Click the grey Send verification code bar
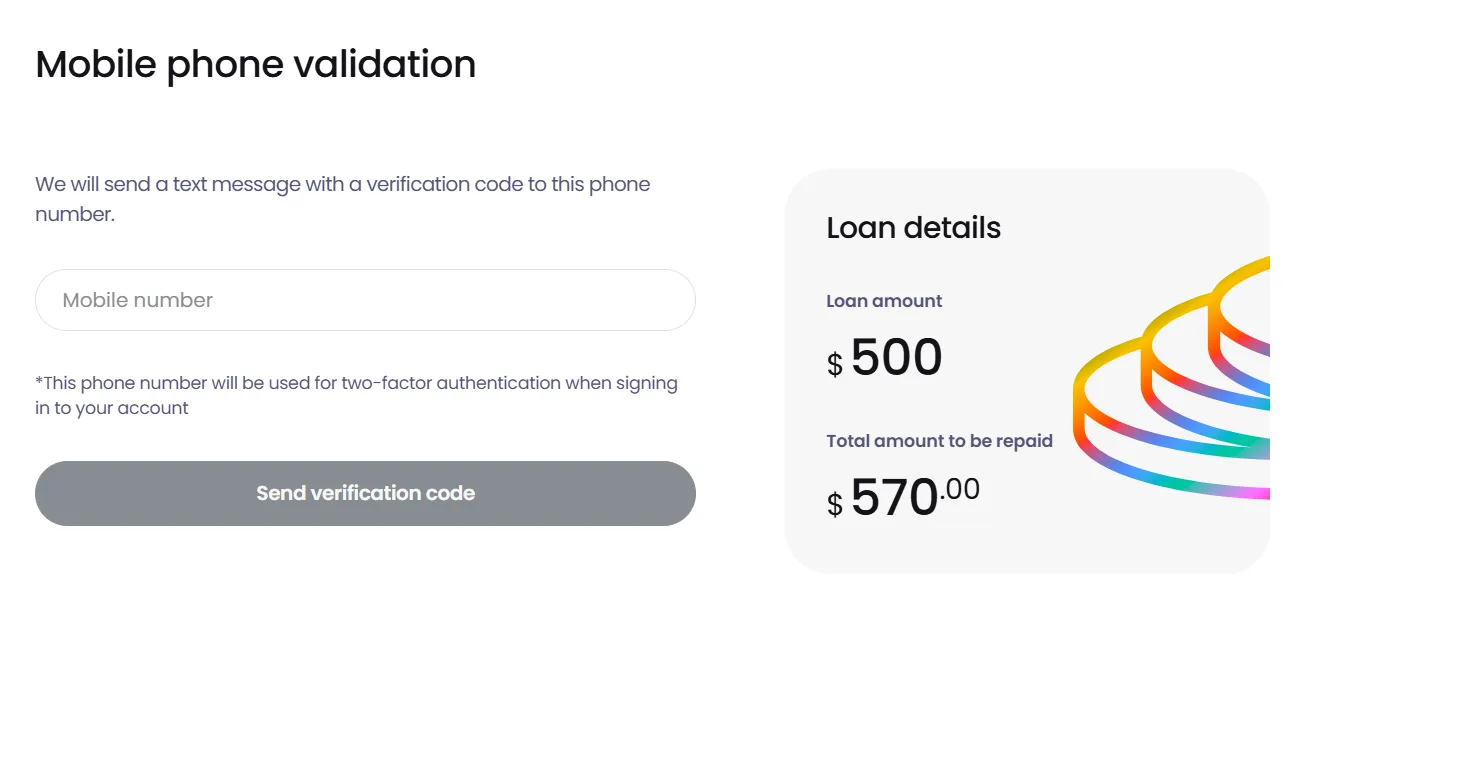1483x779 pixels. 365,493
